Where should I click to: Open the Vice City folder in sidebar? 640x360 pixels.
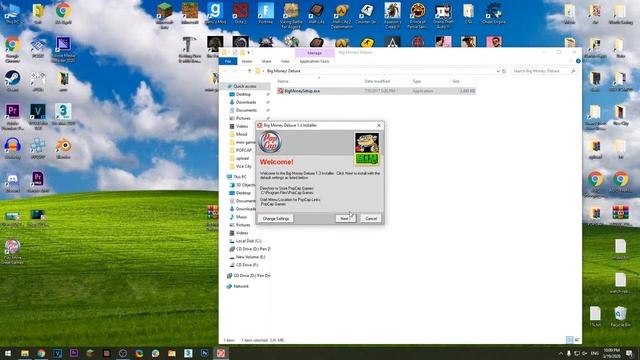(243, 166)
